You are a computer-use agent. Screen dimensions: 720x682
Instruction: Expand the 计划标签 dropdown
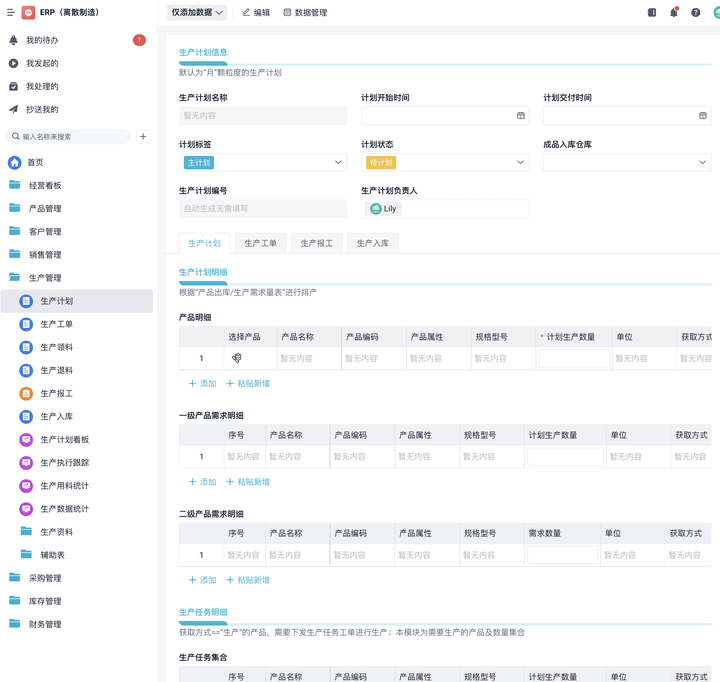pos(338,162)
